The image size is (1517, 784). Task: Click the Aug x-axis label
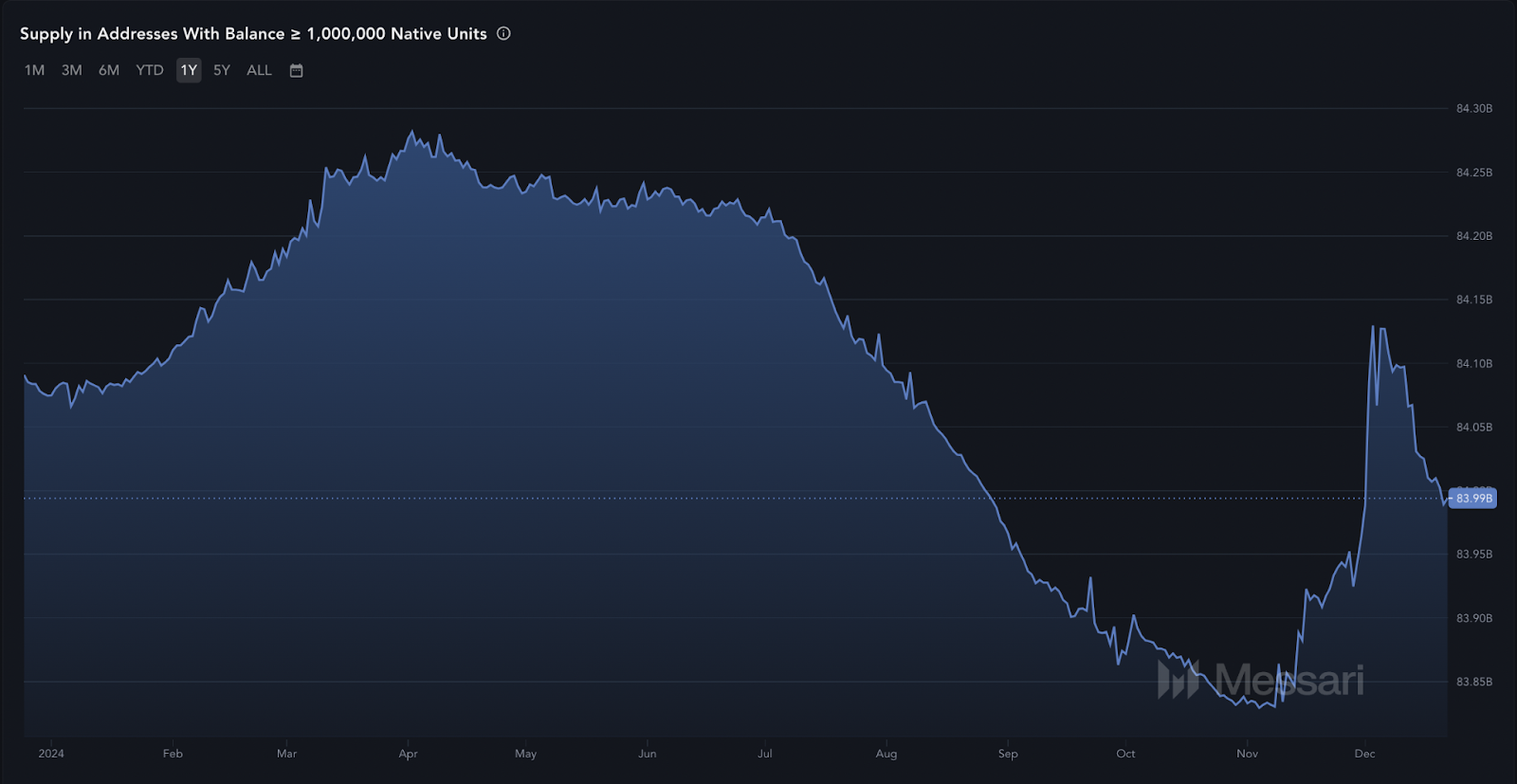[x=886, y=754]
